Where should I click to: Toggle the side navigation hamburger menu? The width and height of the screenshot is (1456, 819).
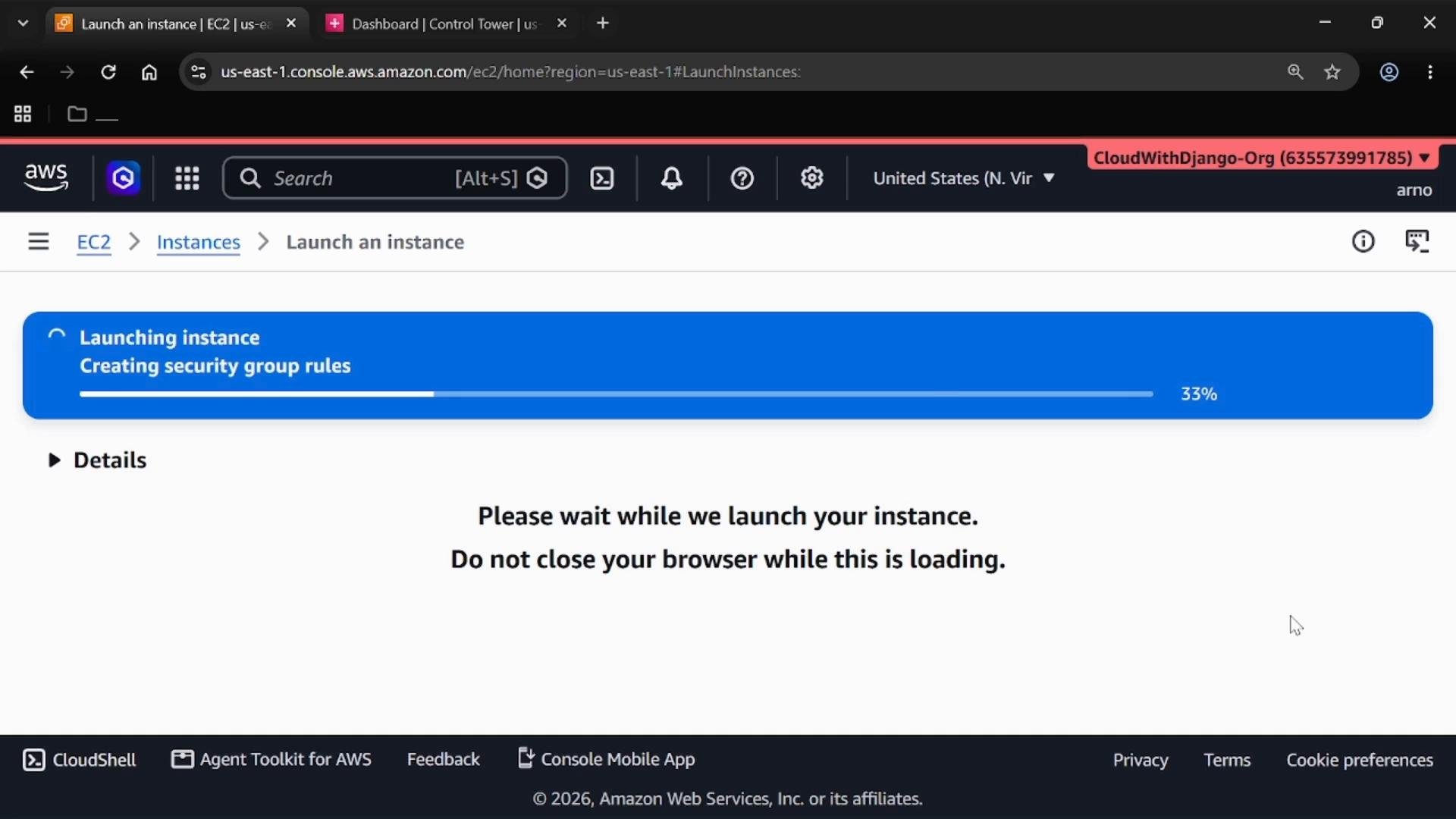pyautogui.click(x=39, y=242)
